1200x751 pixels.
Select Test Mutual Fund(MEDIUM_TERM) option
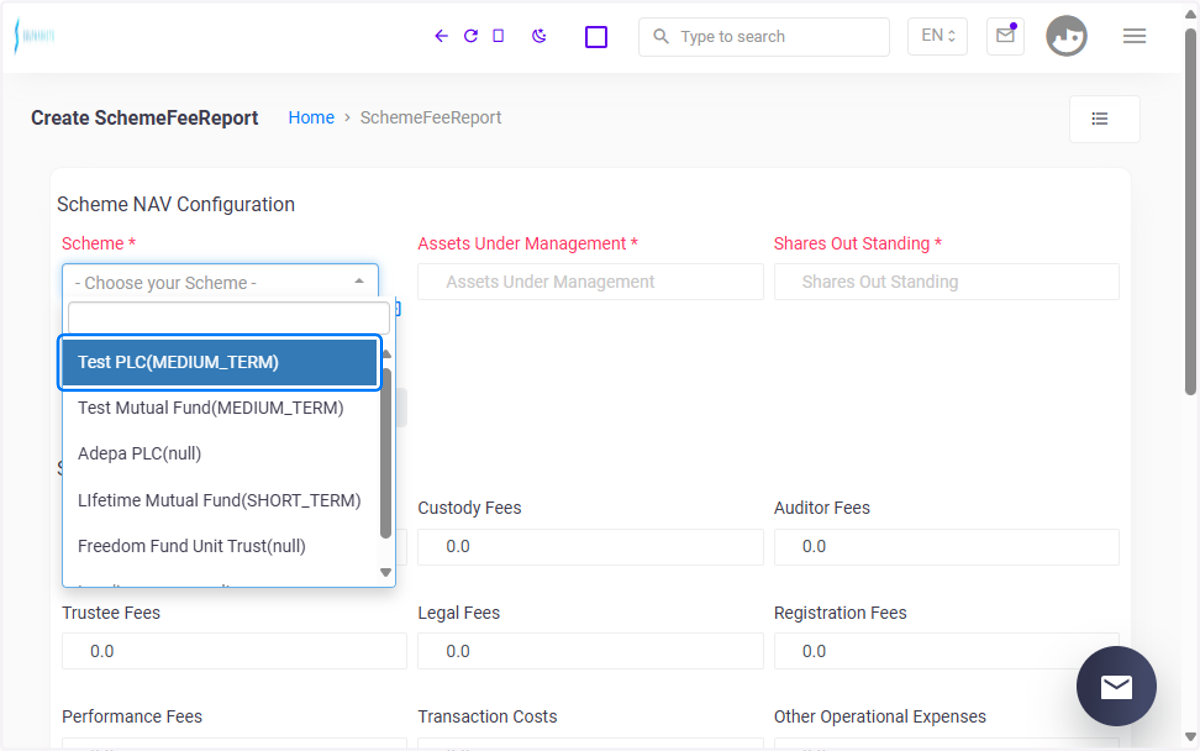[220, 408]
